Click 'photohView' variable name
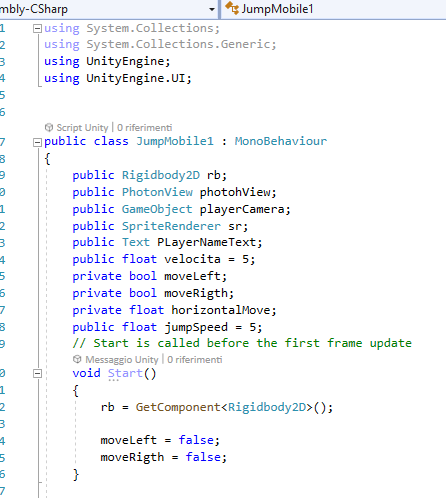446x498 pixels. pyautogui.click(x=236, y=192)
